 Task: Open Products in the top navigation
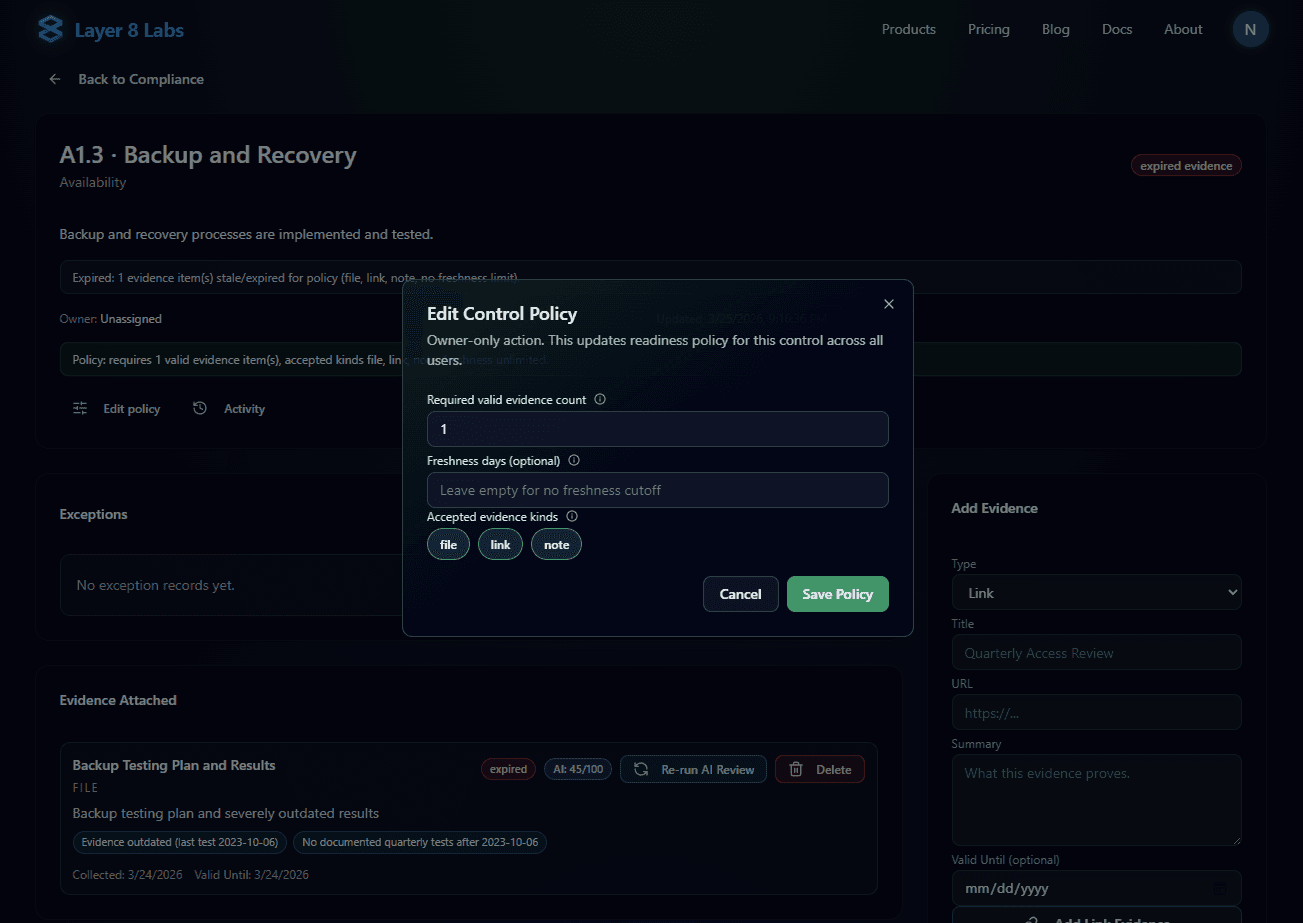[908, 29]
